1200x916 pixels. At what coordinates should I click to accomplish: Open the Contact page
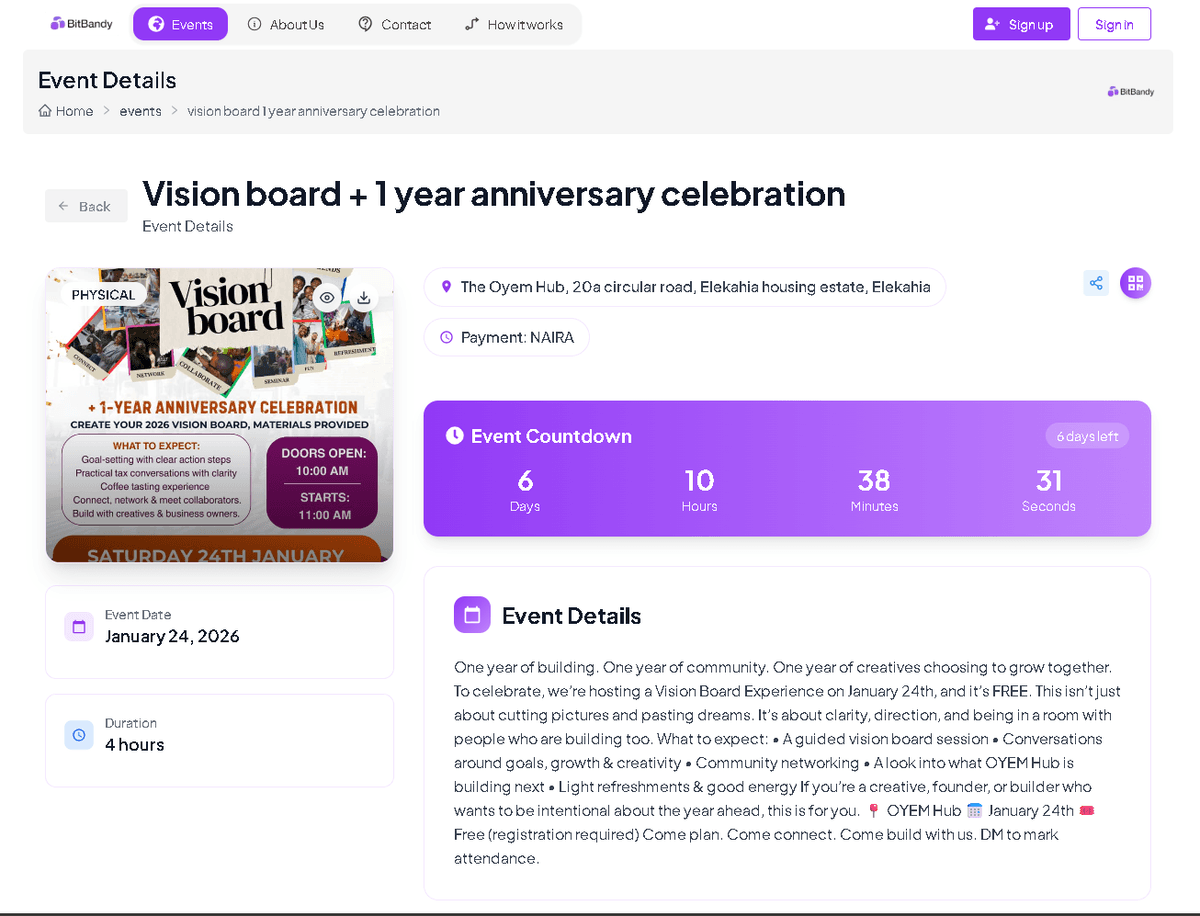[394, 24]
